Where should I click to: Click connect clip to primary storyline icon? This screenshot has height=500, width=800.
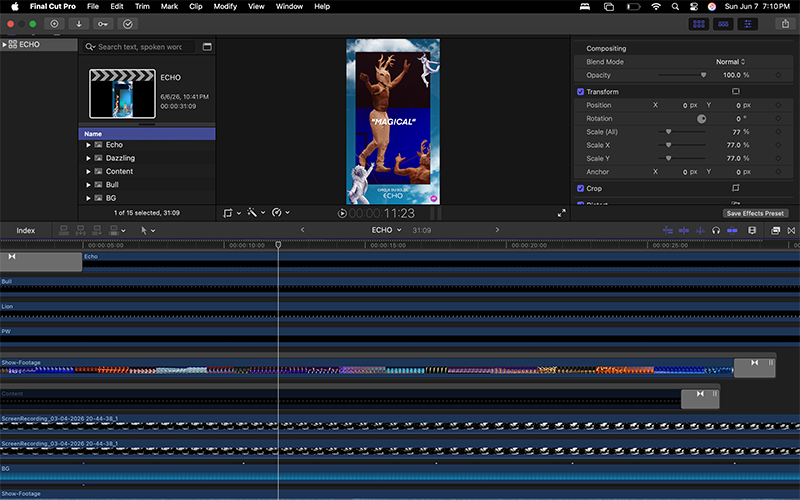click(x=64, y=231)
